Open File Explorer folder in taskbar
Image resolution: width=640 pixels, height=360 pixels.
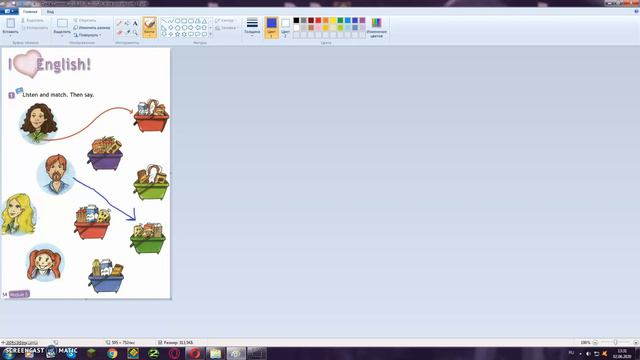215,353
